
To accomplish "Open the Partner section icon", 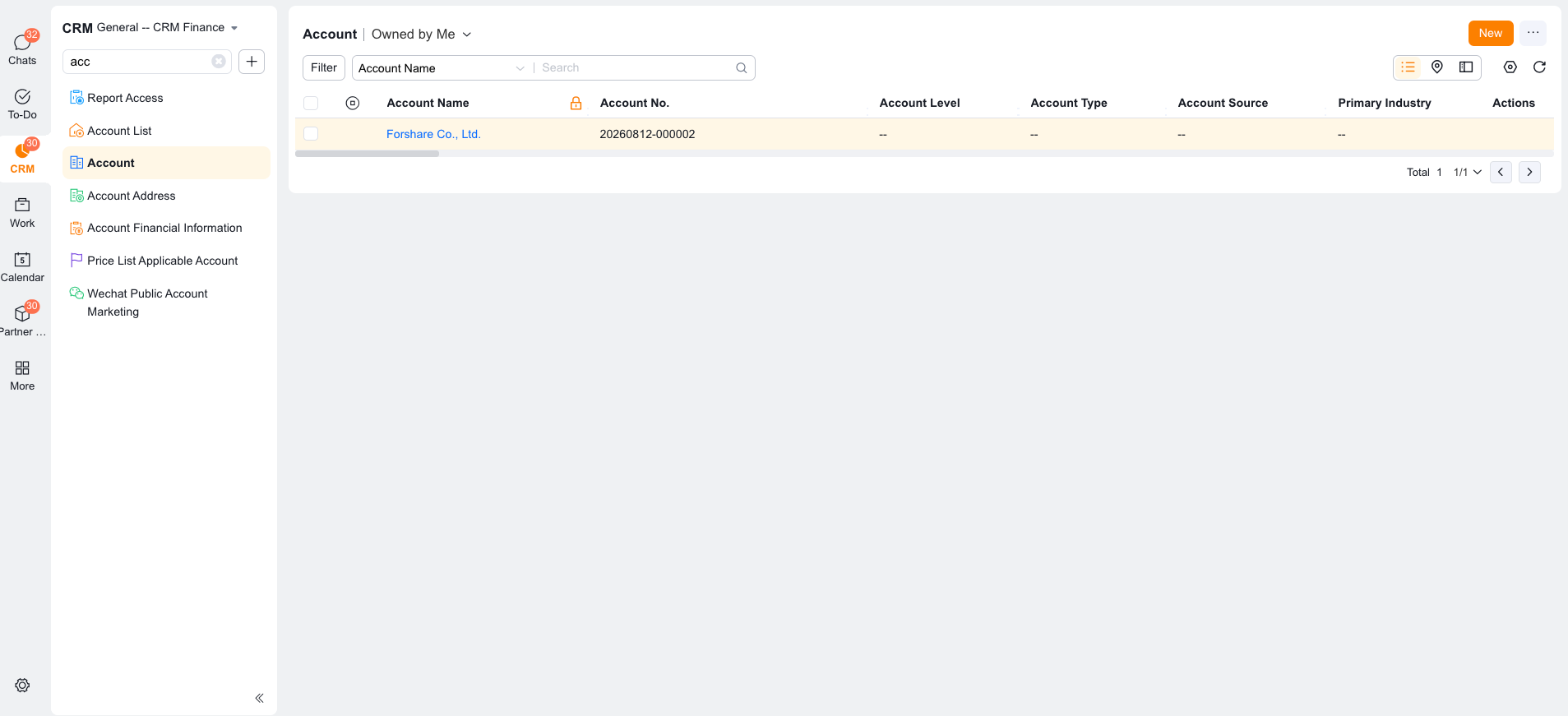I will 22,314.
